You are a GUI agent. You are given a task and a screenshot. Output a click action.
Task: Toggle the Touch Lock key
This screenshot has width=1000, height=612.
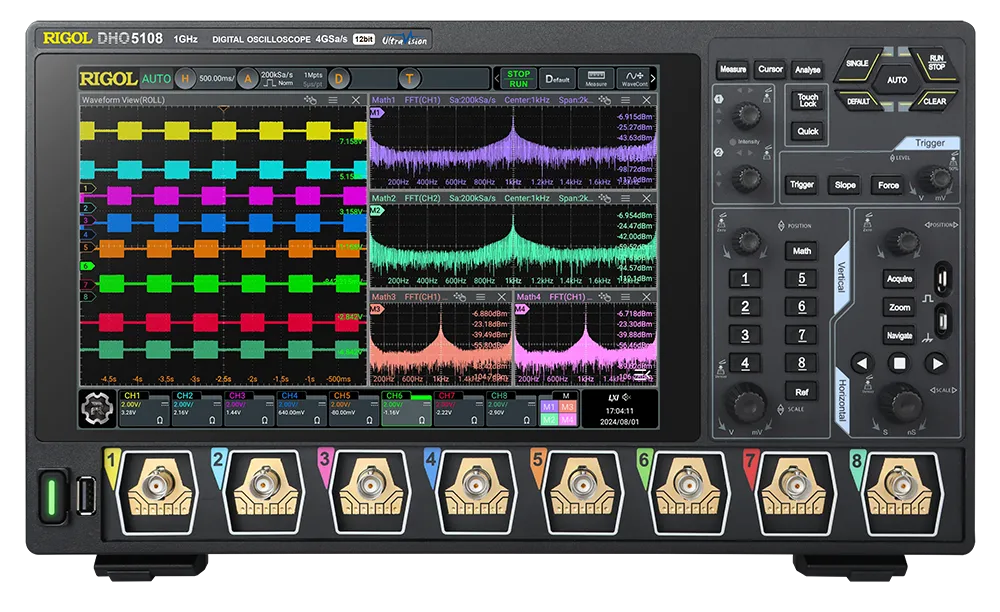(807, 100)
